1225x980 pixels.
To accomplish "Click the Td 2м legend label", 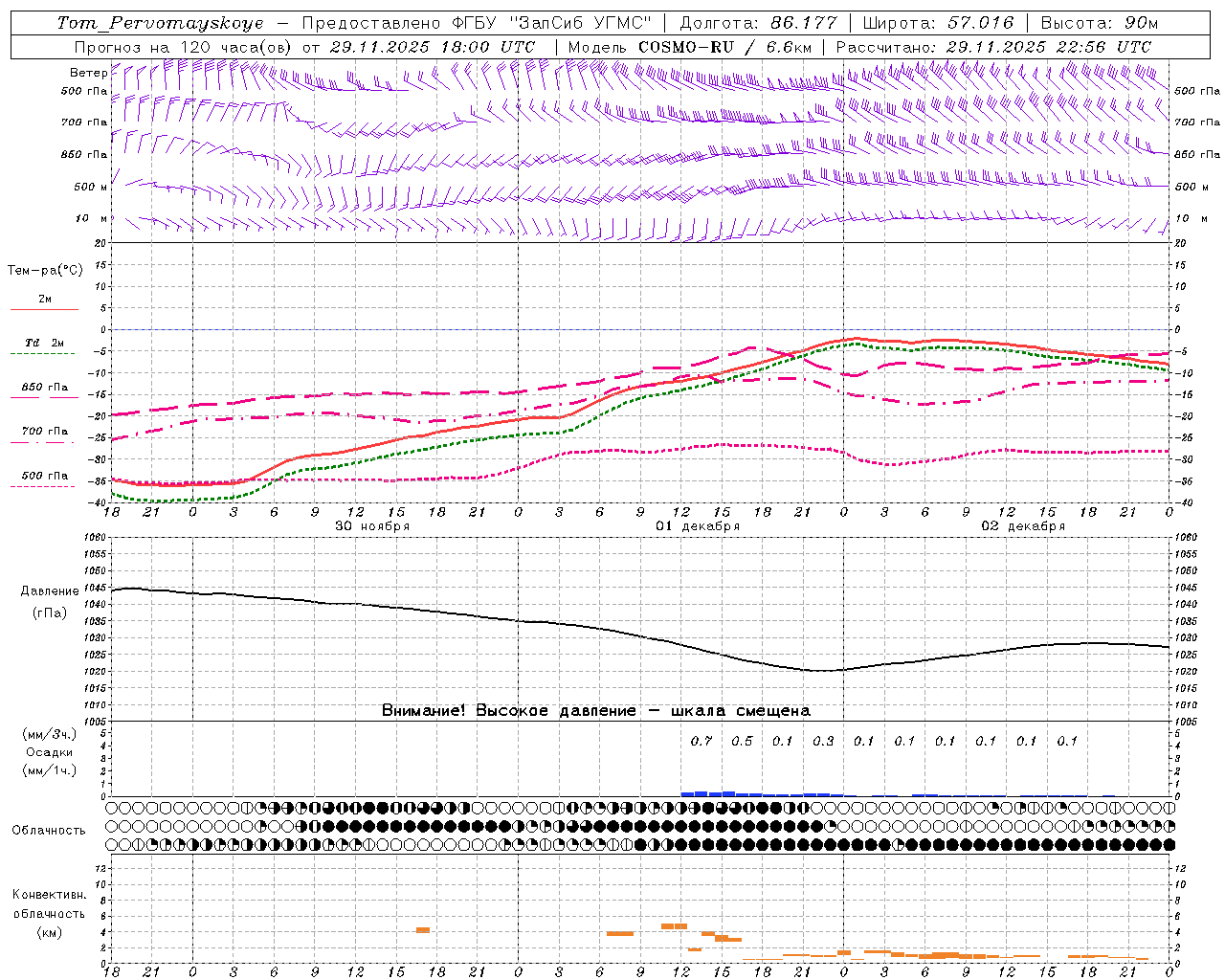I will coord(44,343).
